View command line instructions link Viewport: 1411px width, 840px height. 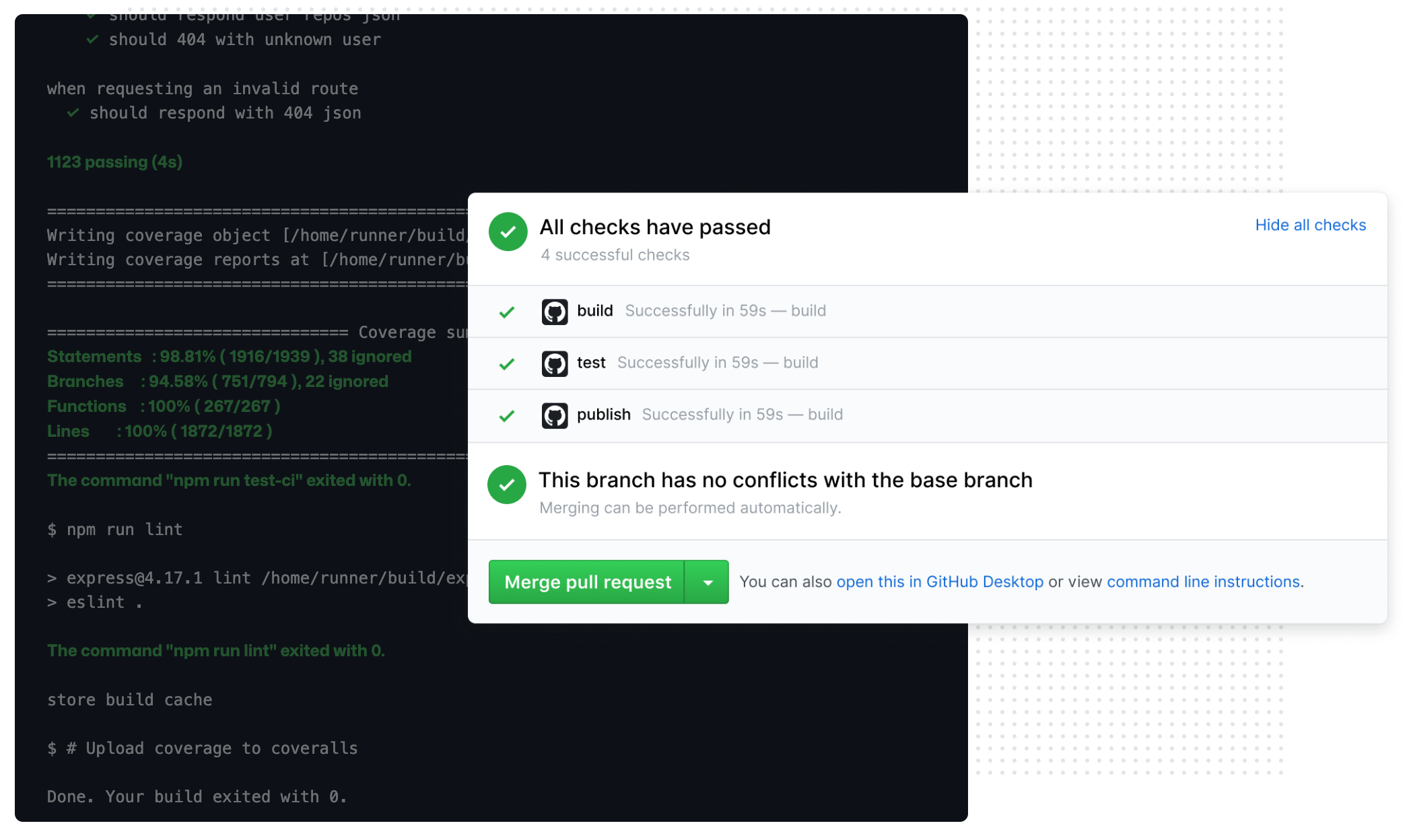(x=1203, y=582)
